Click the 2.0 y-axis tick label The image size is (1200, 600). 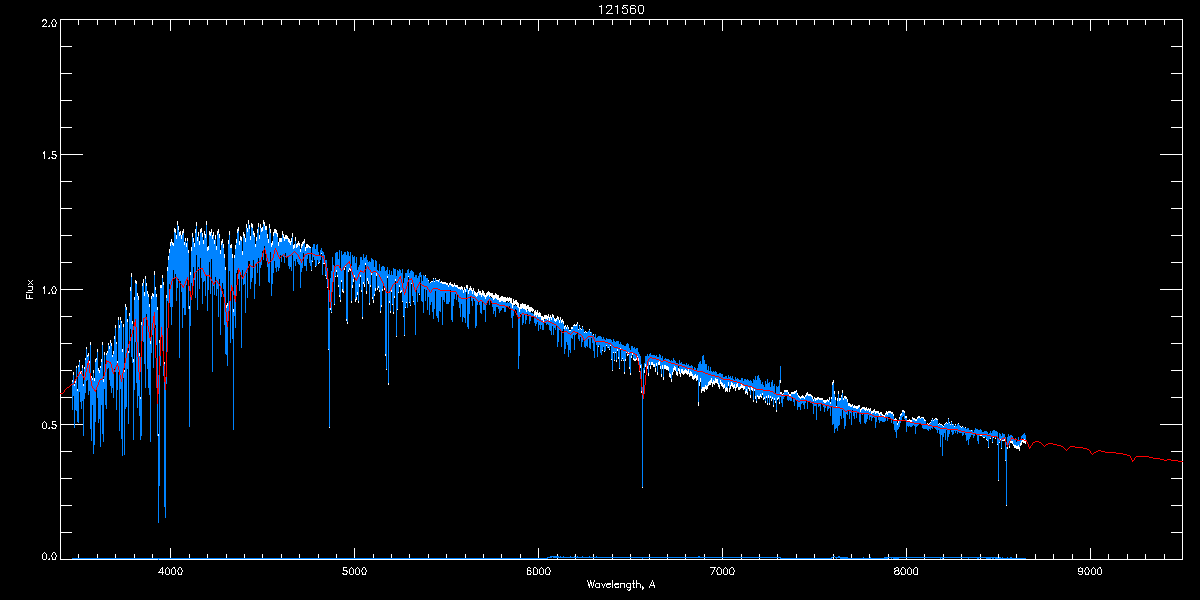(x=49, y=22)
